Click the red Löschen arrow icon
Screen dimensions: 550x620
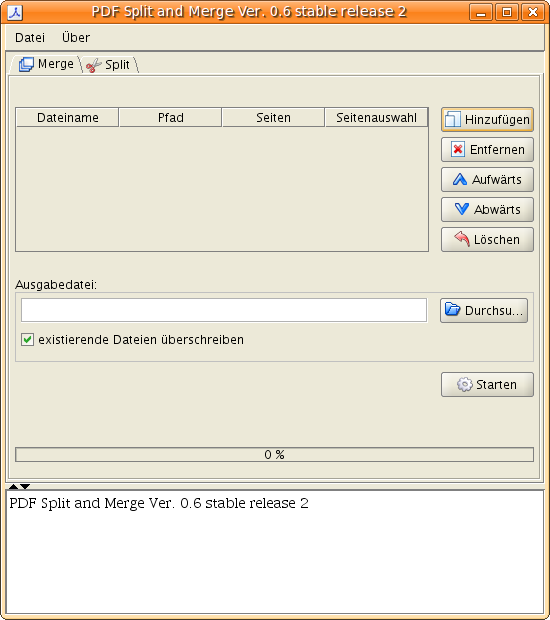tap(462, 239)
